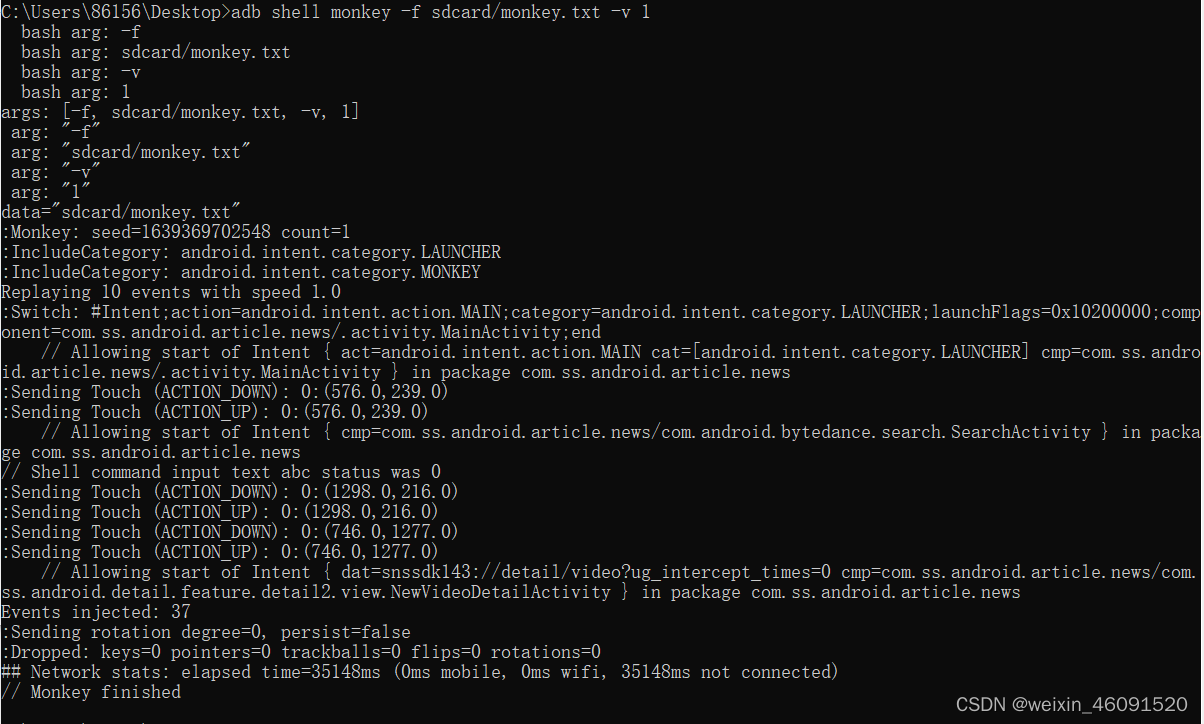1204x724 pixels.
Task: Click the "bash arg: sdcard/monkey.txt" line
Action: coord(155,52)
